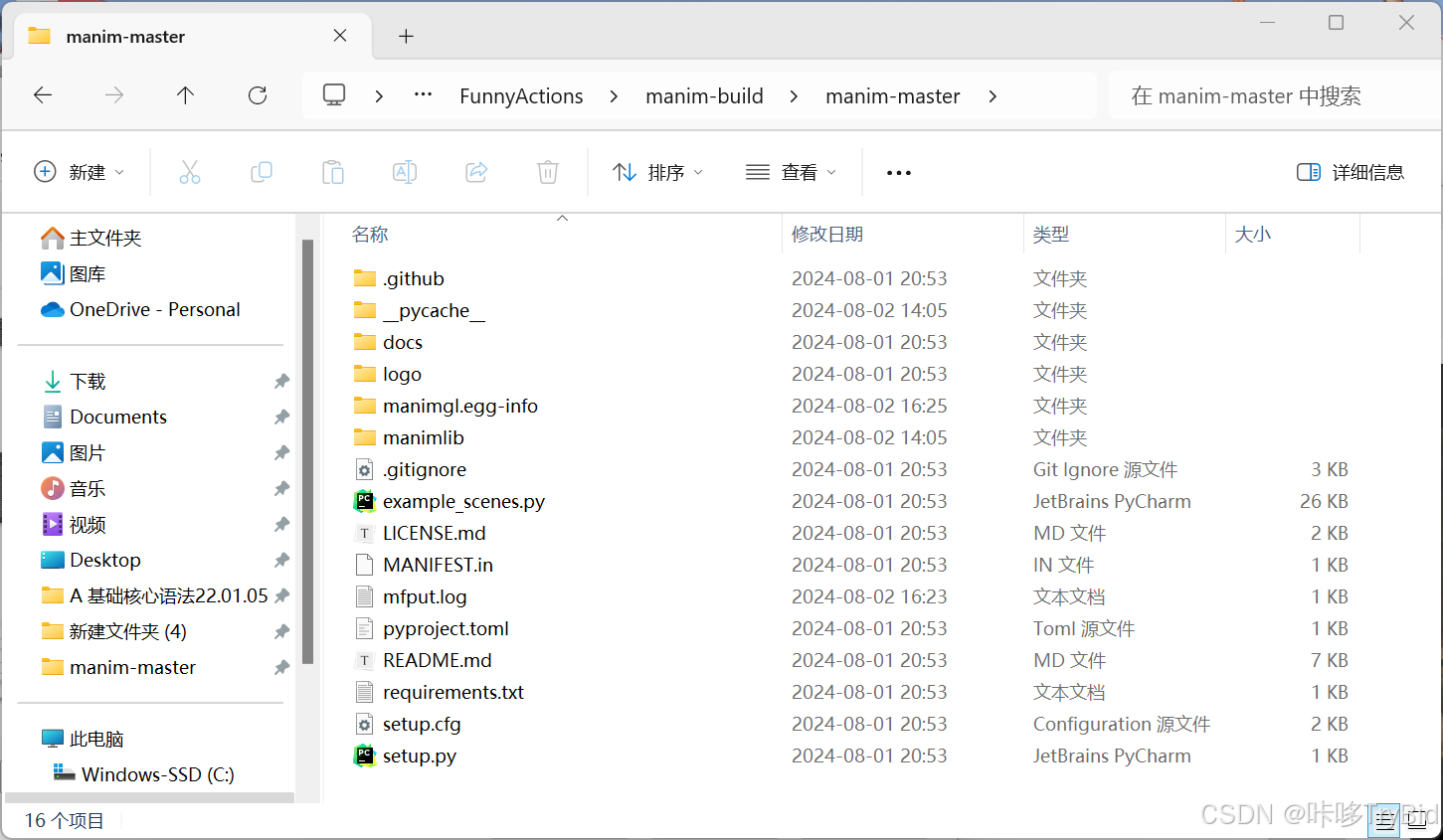
Task: Select the mfput.log file name
Action: click(x=425, y=596)
